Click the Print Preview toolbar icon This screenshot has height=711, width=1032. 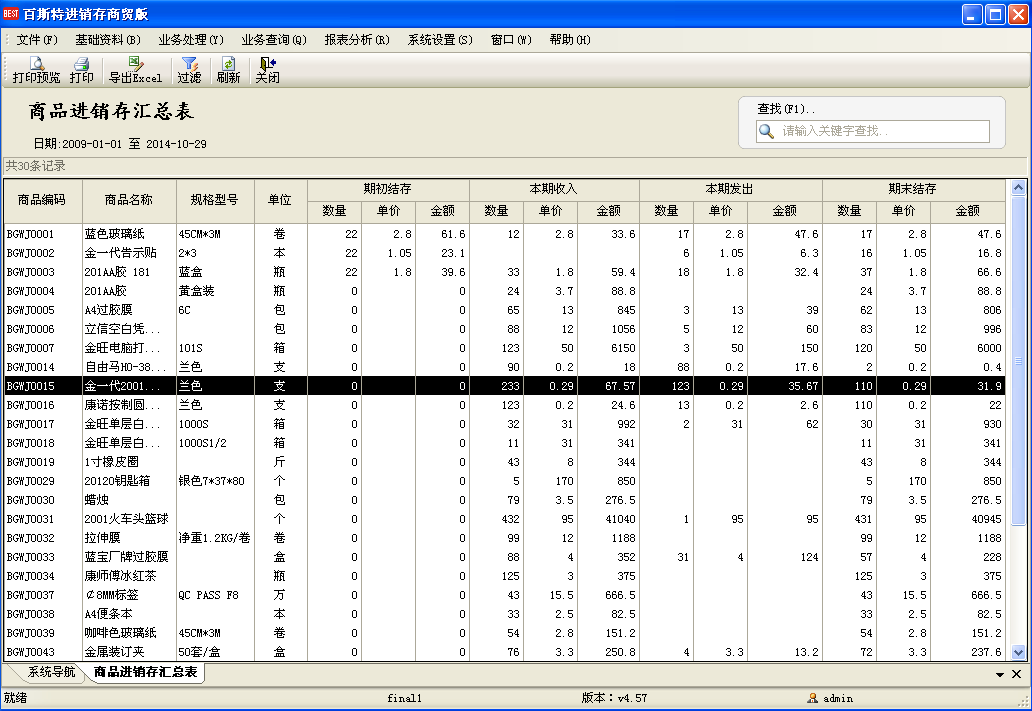click(x=36, y=70)
